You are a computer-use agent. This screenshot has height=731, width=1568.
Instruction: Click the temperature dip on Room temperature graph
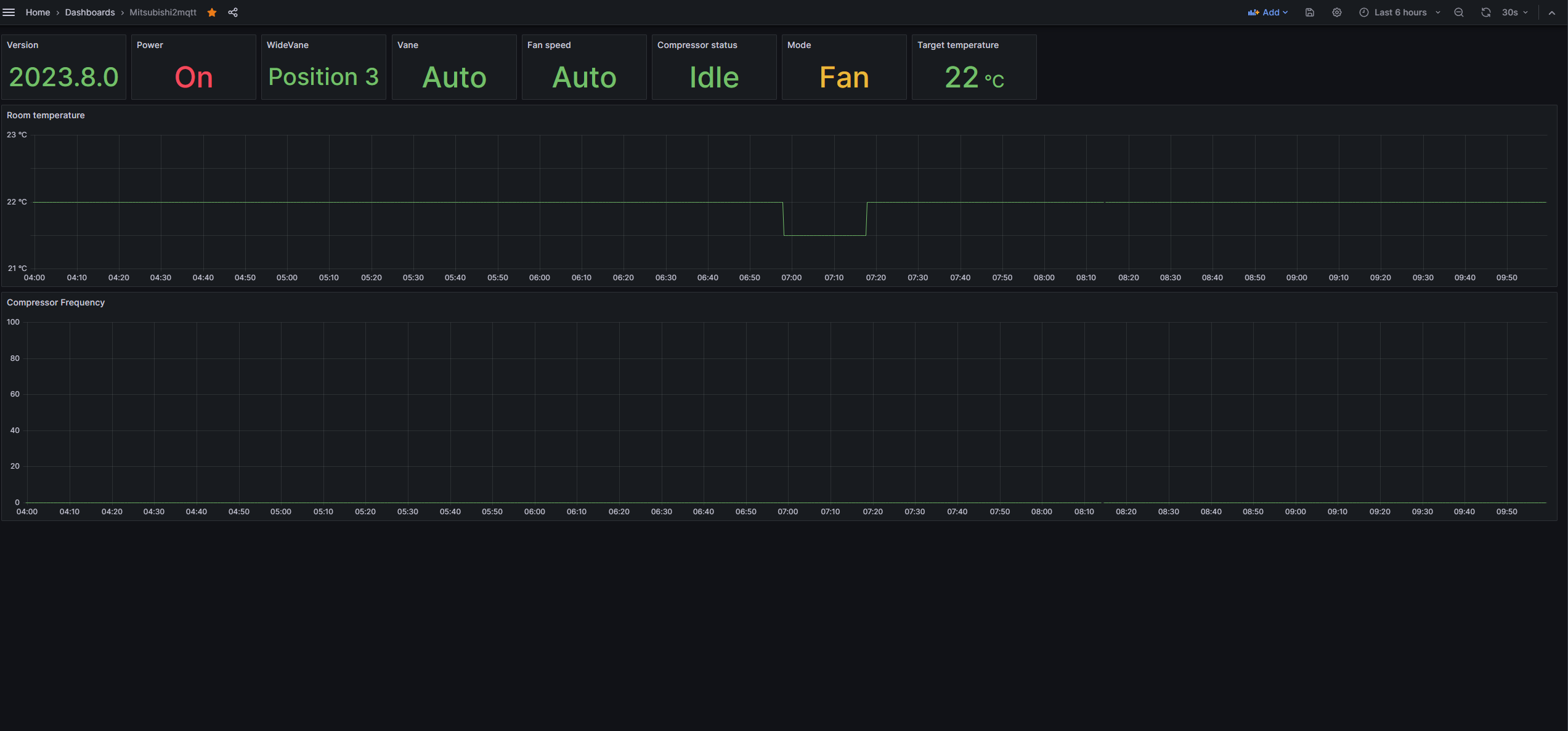click(x=825, y=235)
